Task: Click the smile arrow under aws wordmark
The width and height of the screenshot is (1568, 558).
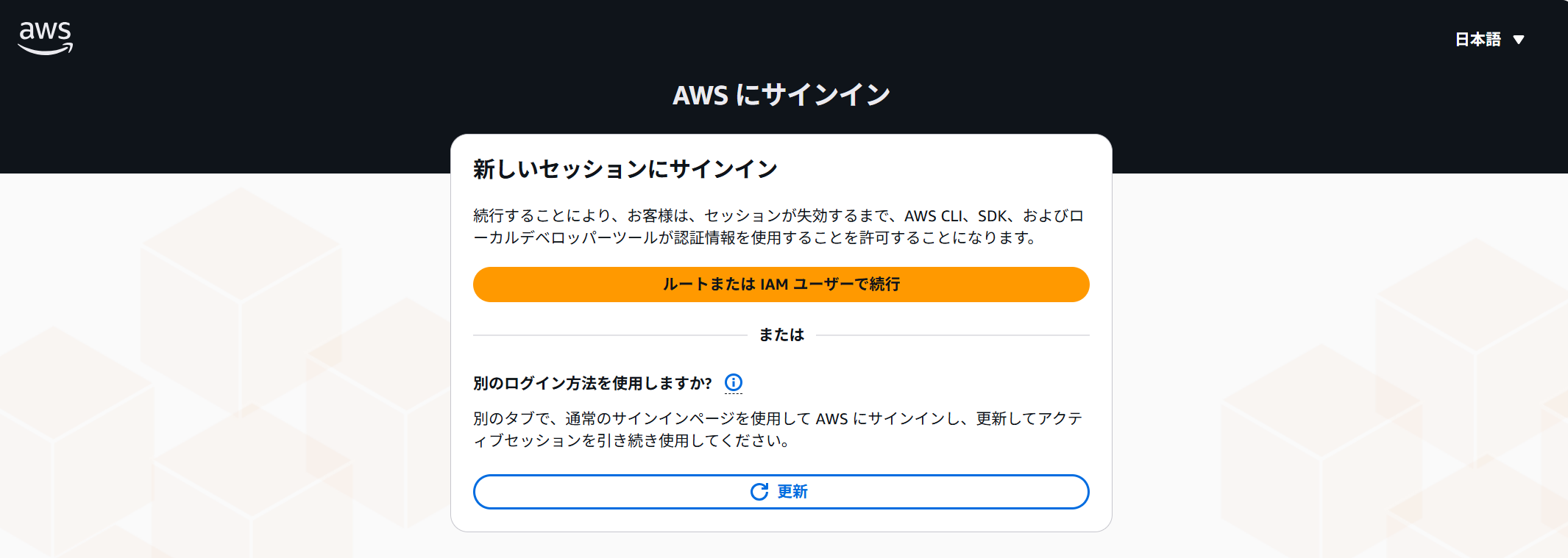Action: 45,49
